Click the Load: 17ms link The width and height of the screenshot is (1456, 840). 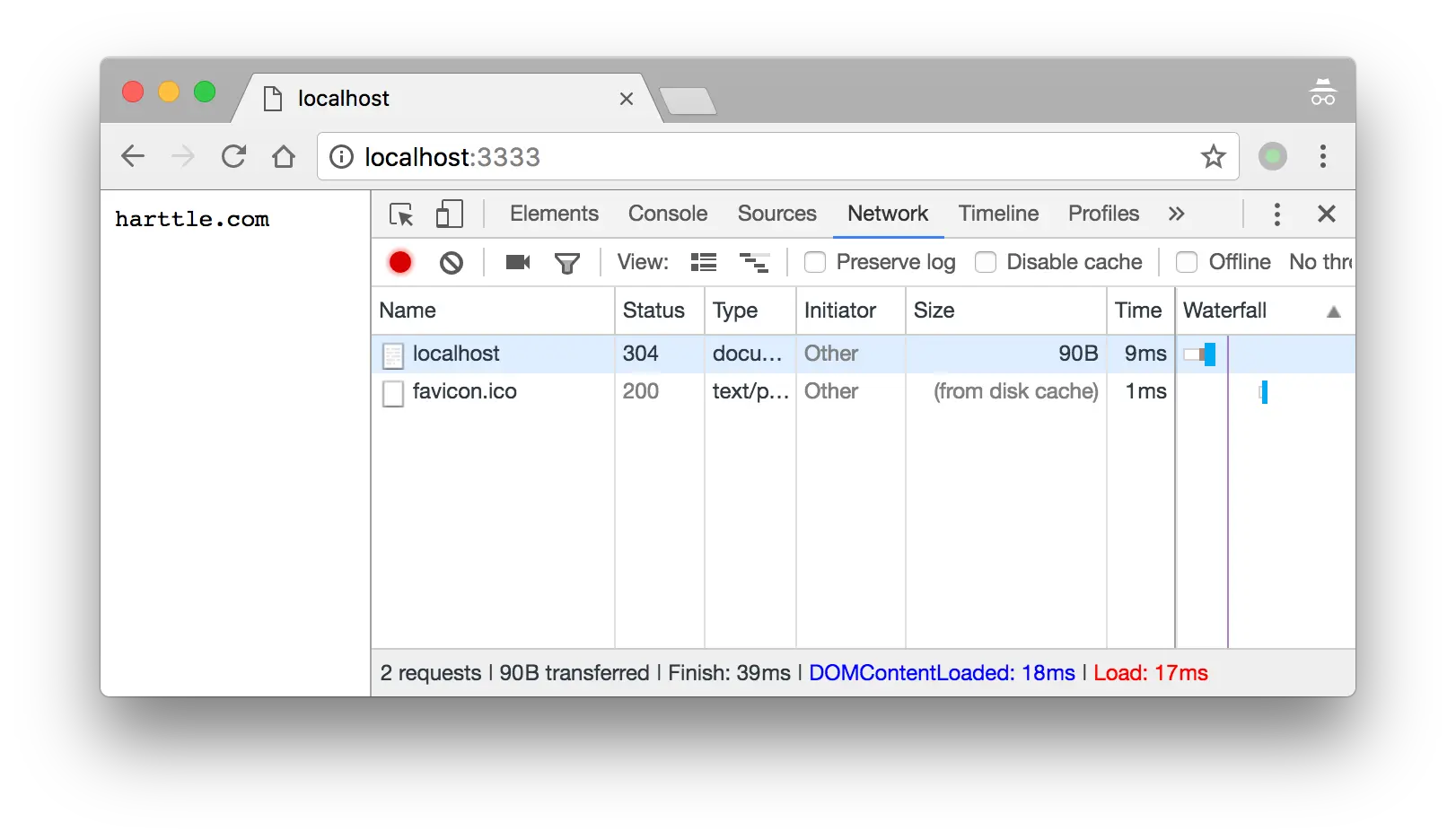[1151, 672]
